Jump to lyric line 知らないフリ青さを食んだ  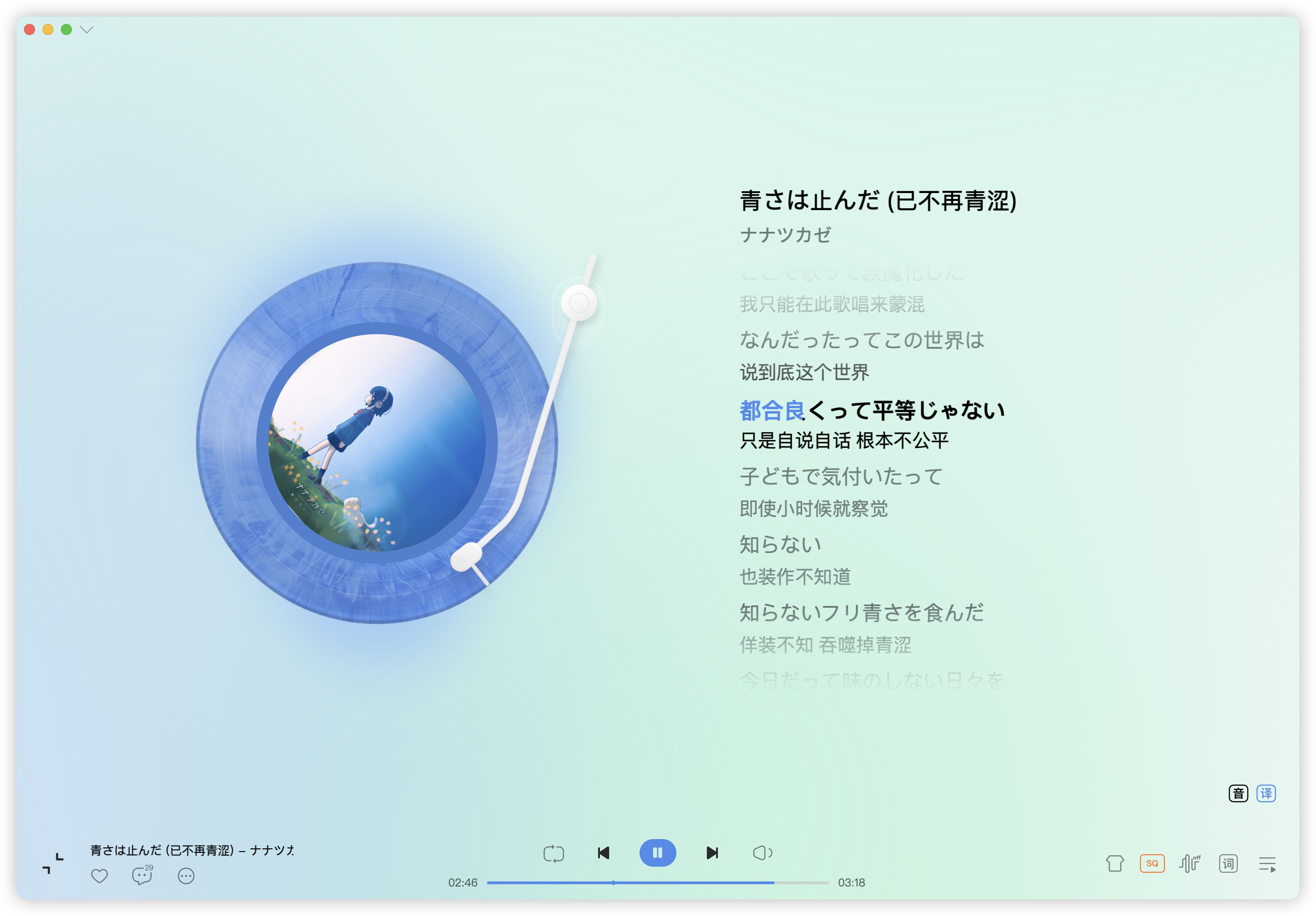861,612
